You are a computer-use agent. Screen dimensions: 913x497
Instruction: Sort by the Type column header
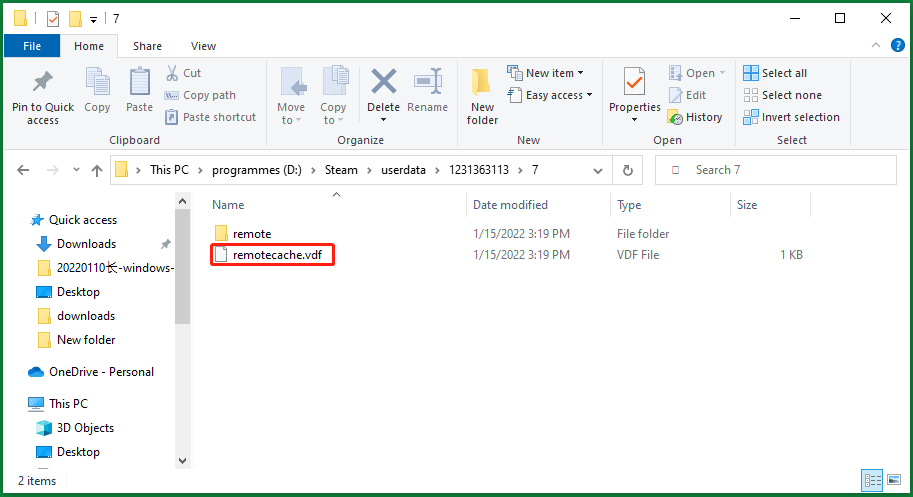click(629, 205)
